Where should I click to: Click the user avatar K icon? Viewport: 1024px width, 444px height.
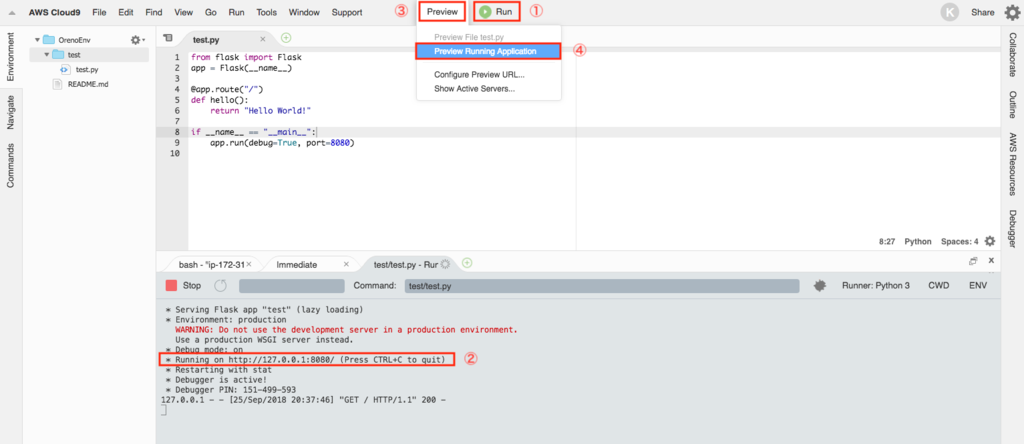(x=950, y=12)
